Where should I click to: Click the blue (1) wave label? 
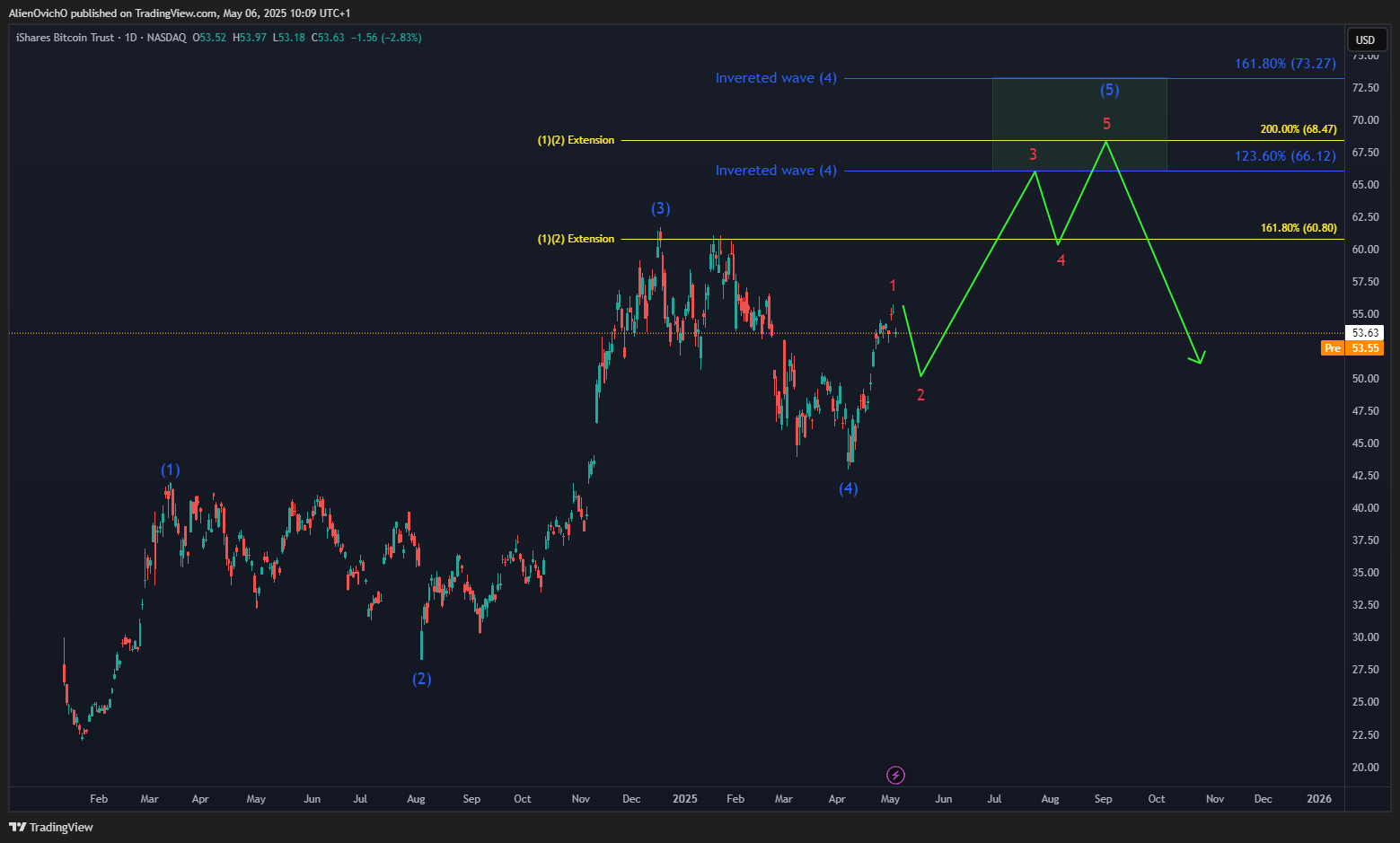pos(171,470)
